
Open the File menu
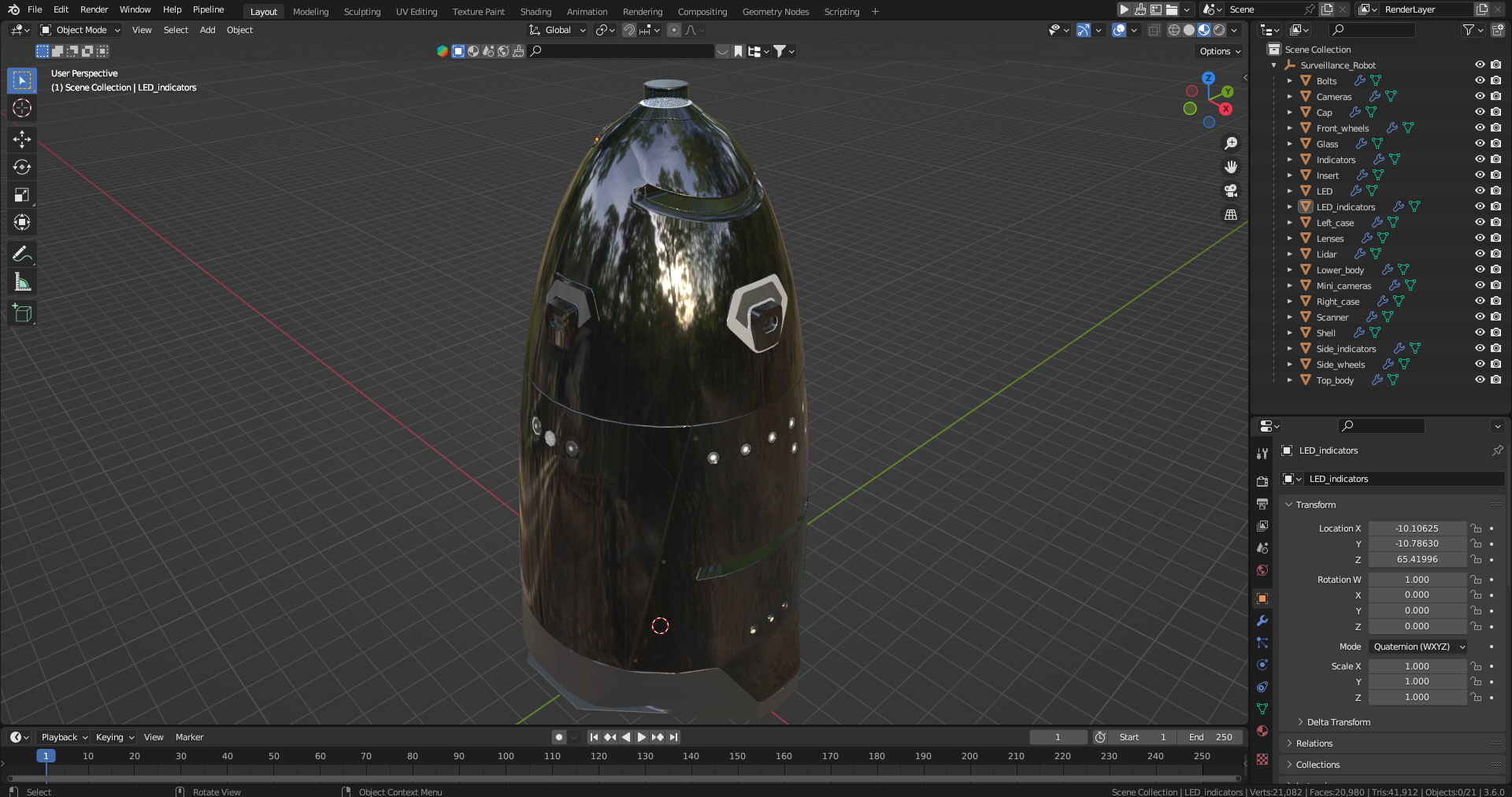tap(35, 9)
